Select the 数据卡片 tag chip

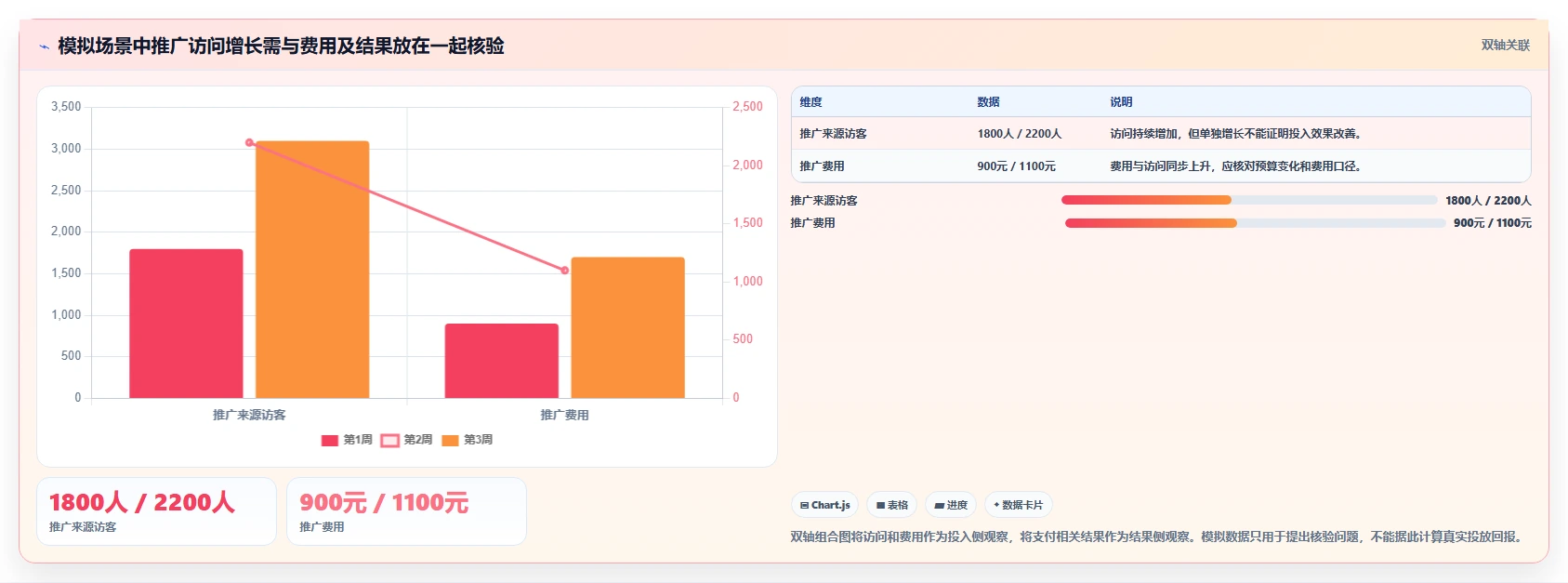[x=1019, y=505]
